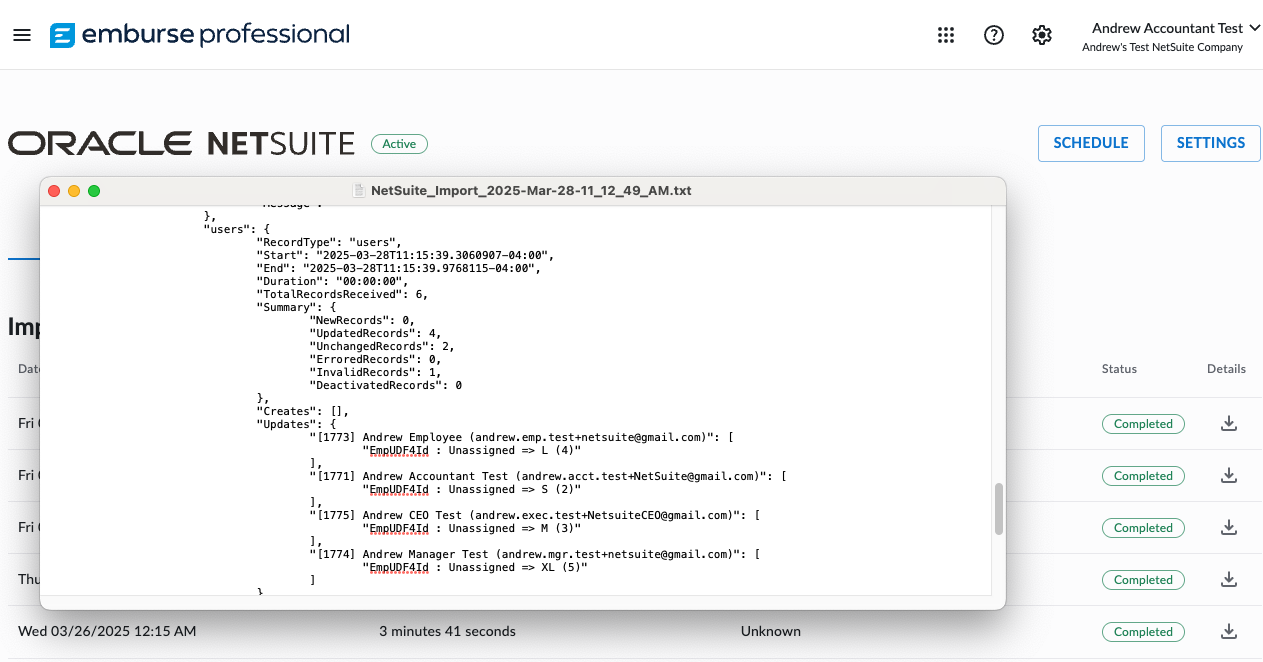The image size is (1263, 662).
Task: Click the Status column header
Action: click(x=1119, y=369)
